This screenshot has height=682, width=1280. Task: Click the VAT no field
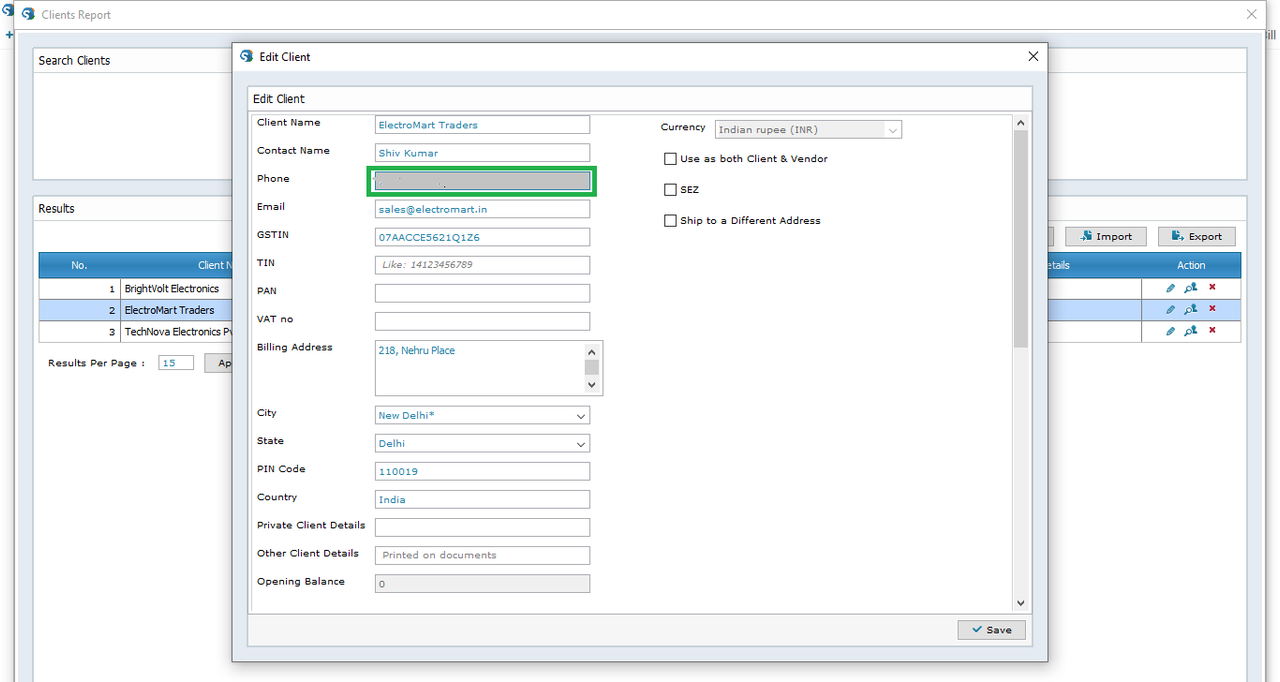click(x=482, y=321)
